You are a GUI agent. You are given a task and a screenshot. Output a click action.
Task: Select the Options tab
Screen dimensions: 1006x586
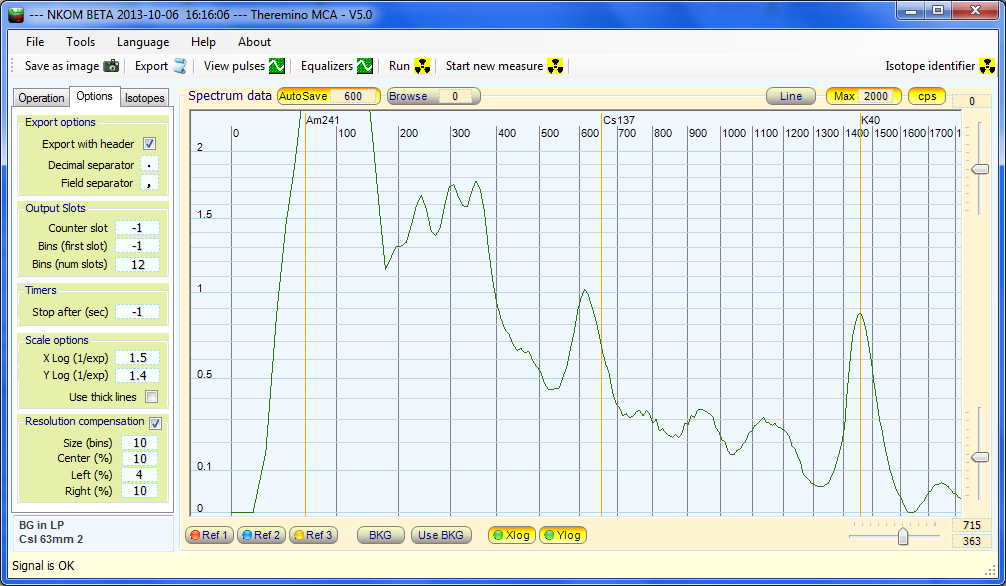pos(94,96)
